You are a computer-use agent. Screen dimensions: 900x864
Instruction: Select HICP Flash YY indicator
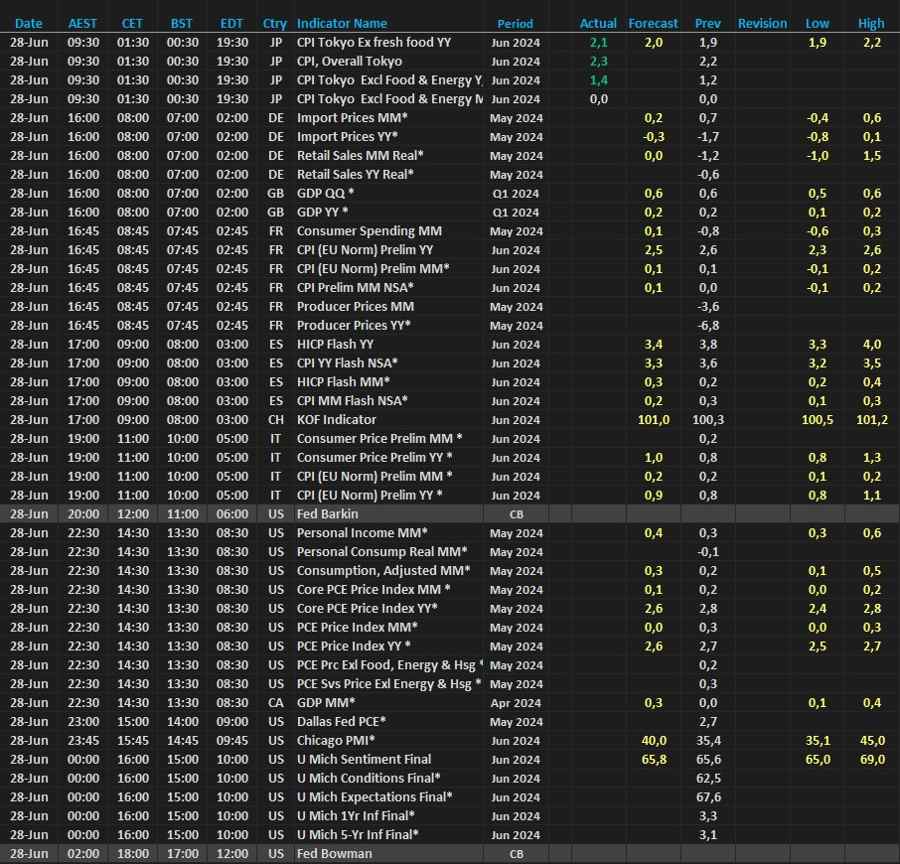(335, 344)
